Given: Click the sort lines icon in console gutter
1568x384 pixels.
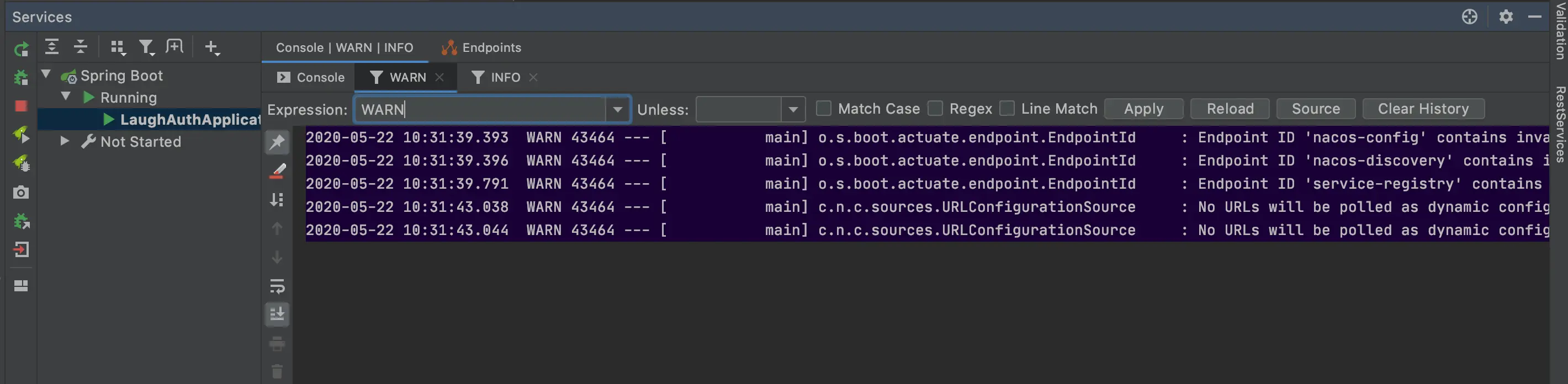Looking at the screenshot, I should [x=277, y=200].
